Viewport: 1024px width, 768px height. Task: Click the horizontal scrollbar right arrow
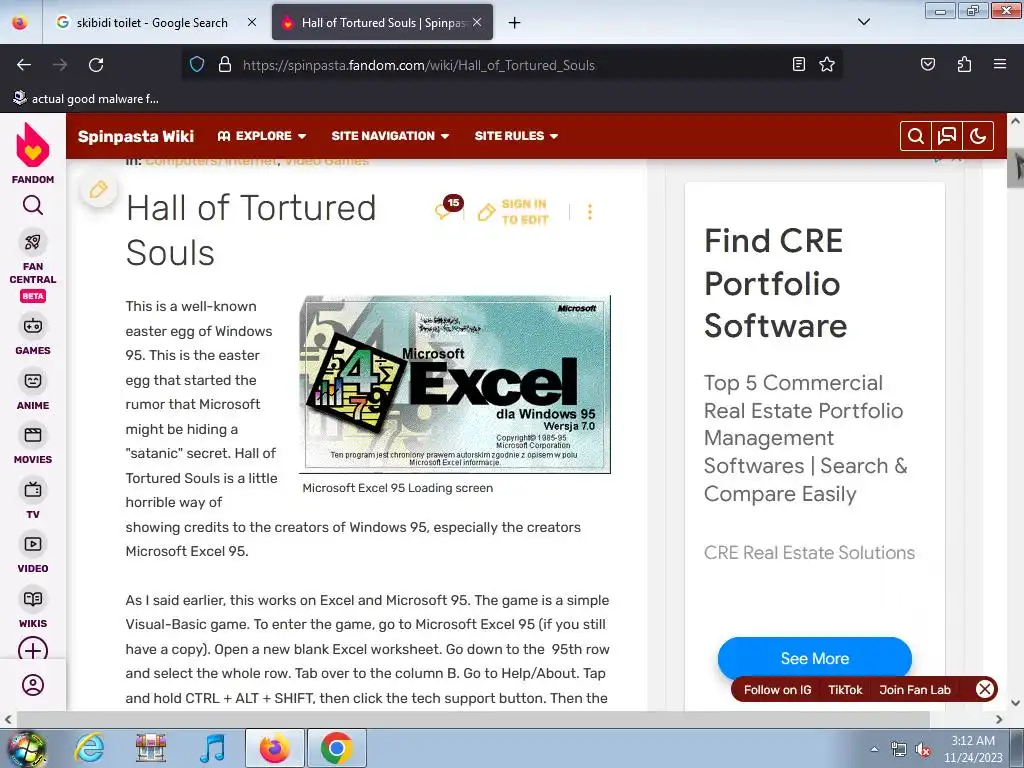999,720
